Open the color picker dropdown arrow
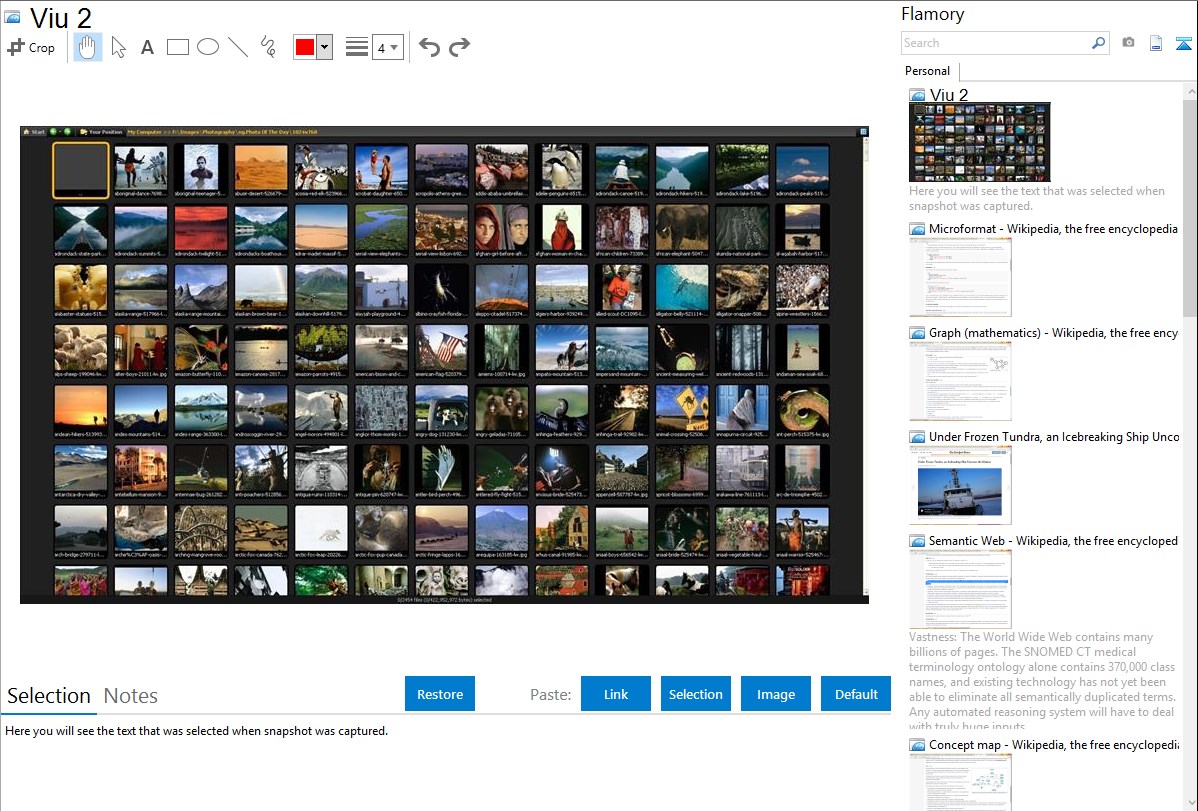Screen dimensions: 1198x811 pos(324,47)
